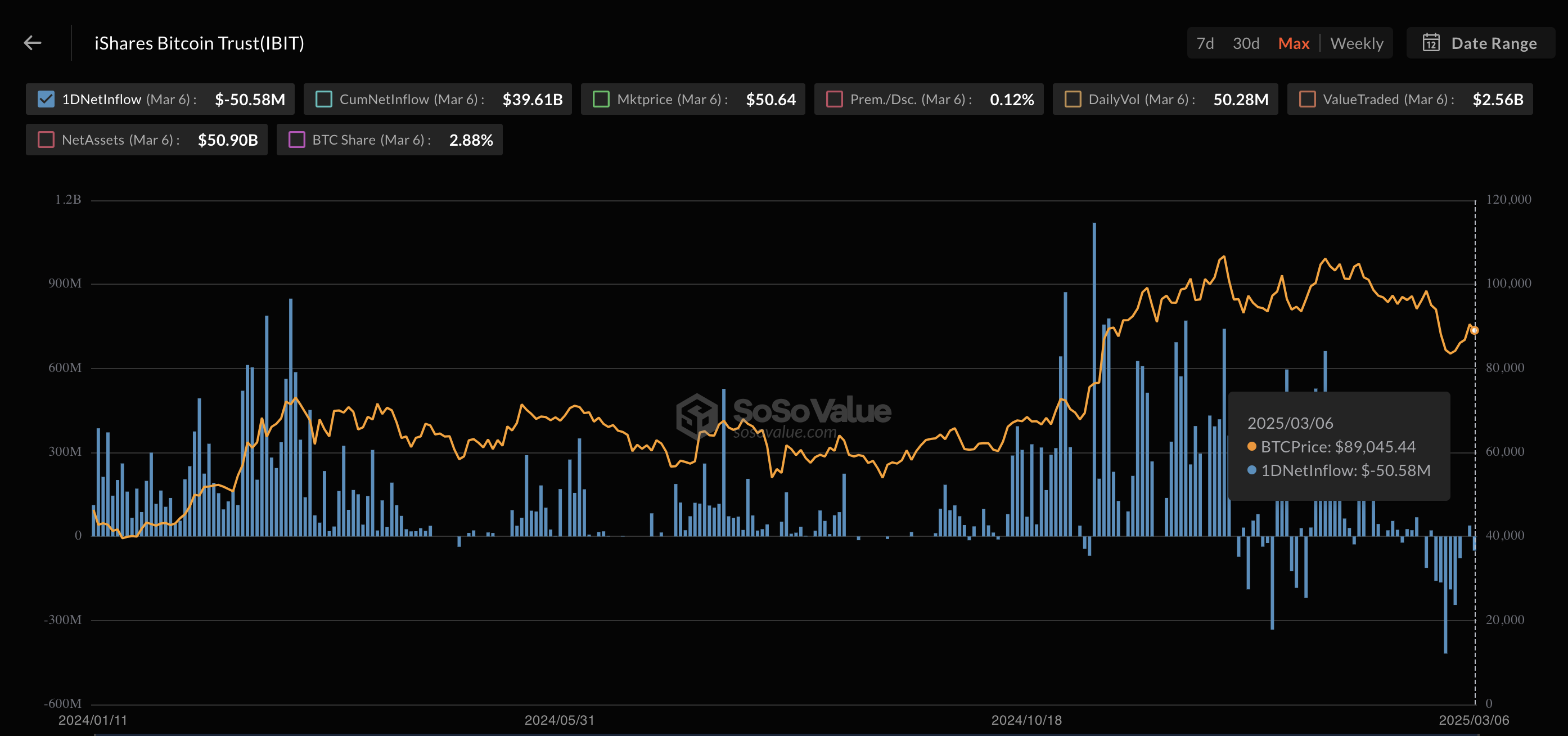Screen dimensions: 1568x736
Task: Click the 900M left axis label
Action: pyautogui.click(x=65, y=284)
